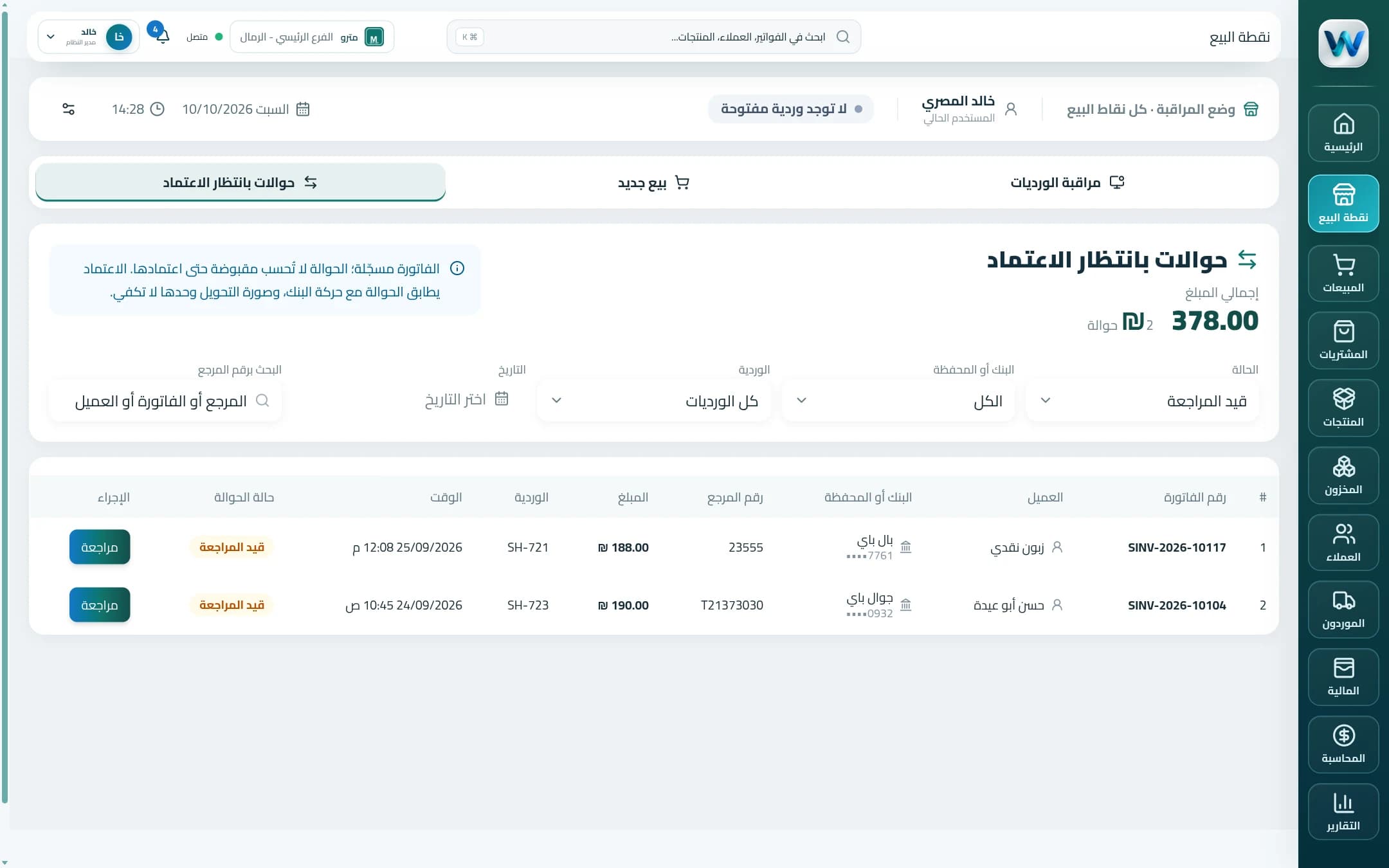
Task: Switch to مراقبة الورديات tab
Action: pos(1067,183)
